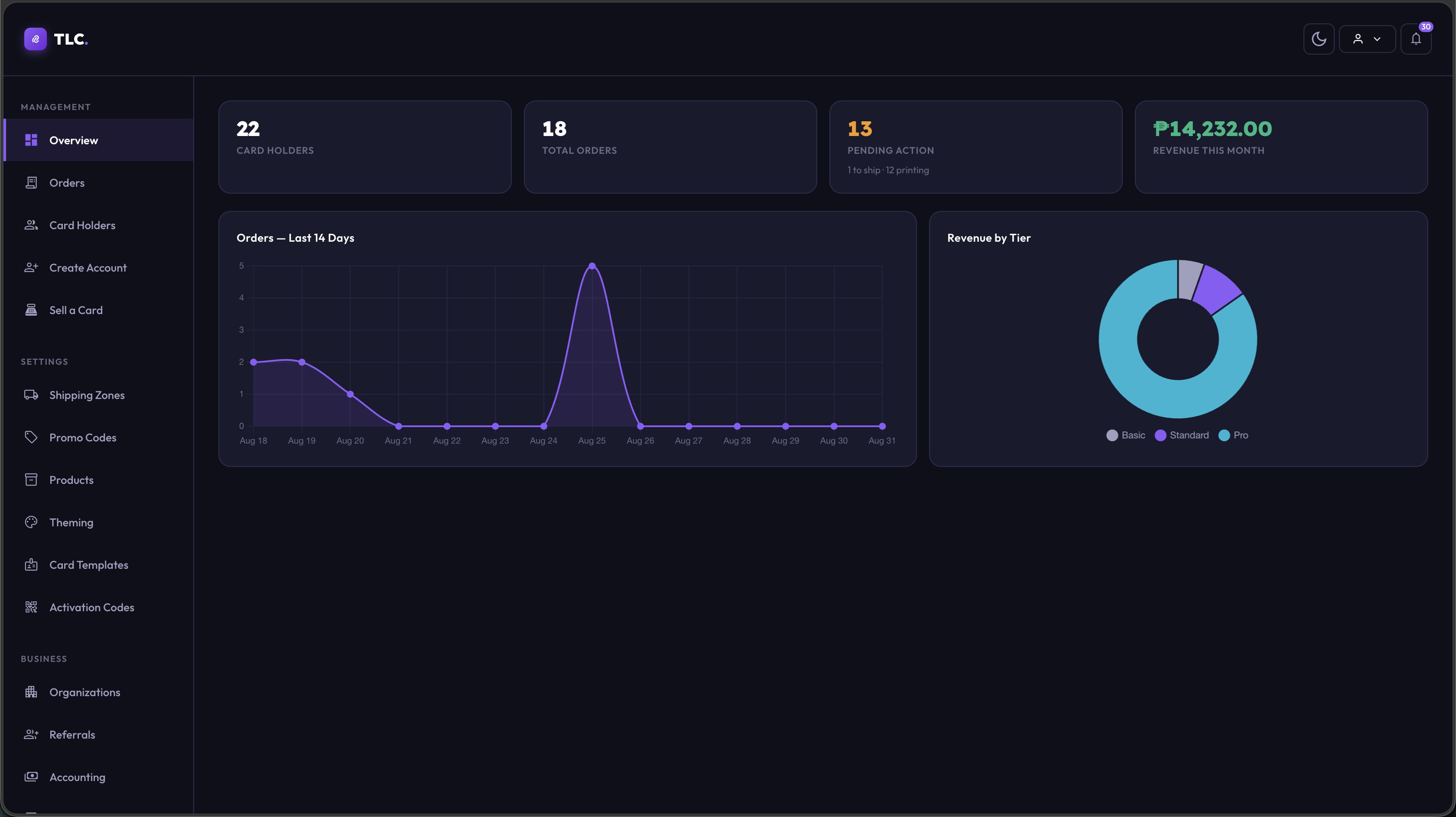Click the '1 to ship · 12 printing' text
This screenshot has width=1456, height=817.
click(x=888, y=170)
